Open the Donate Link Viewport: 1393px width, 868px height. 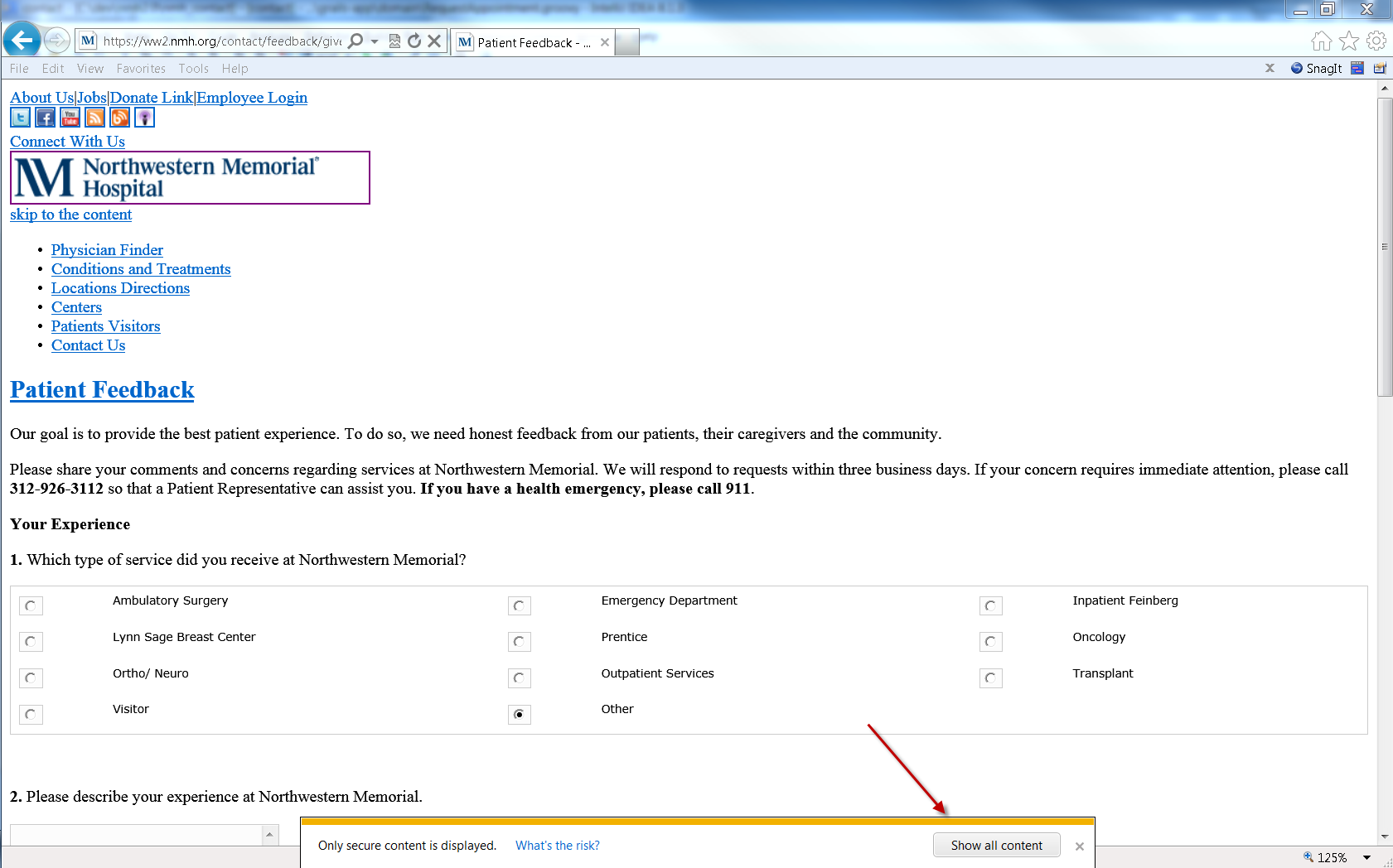click(152, 98)
